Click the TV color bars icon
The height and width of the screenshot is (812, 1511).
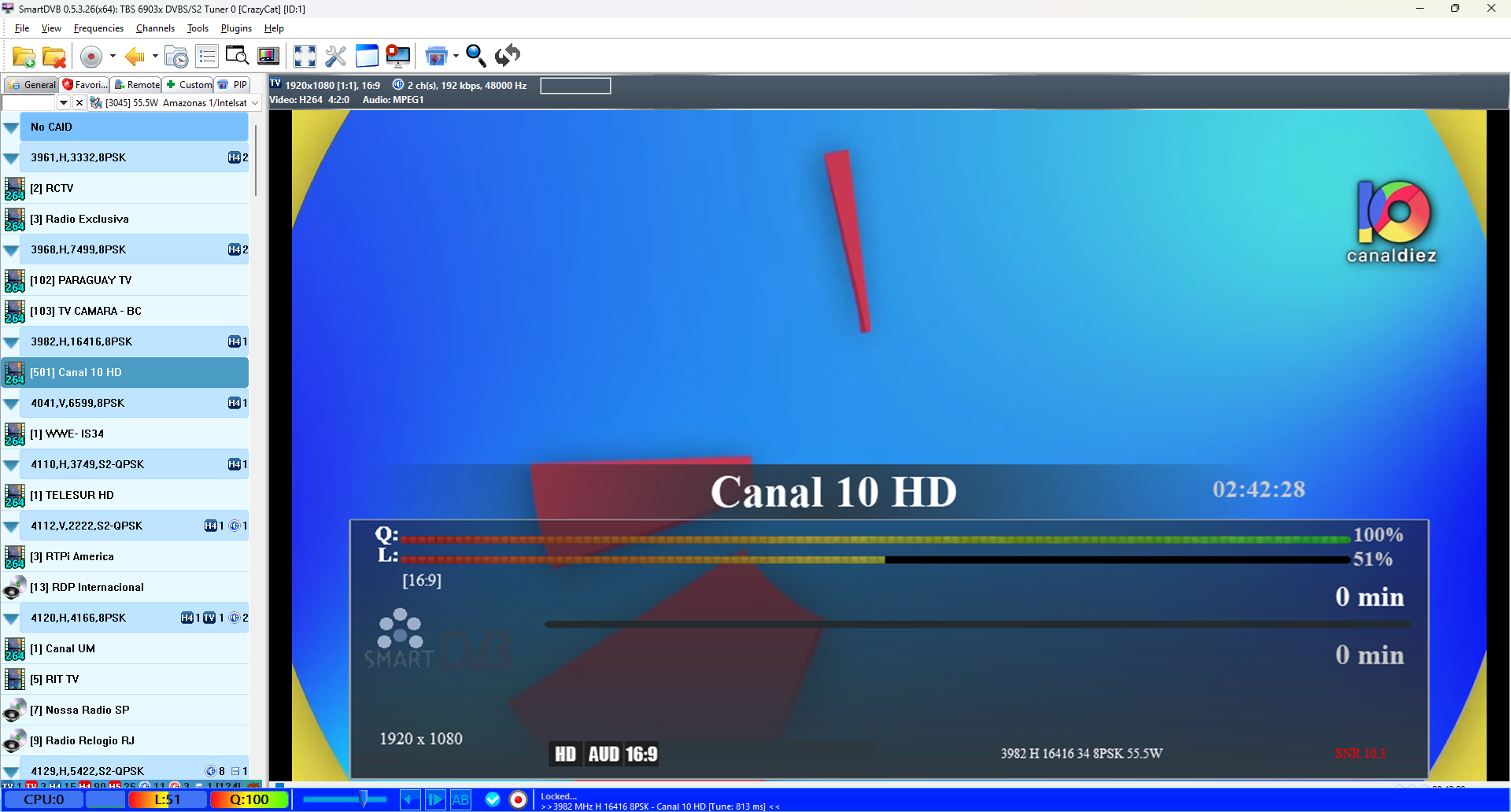point(268,56)
